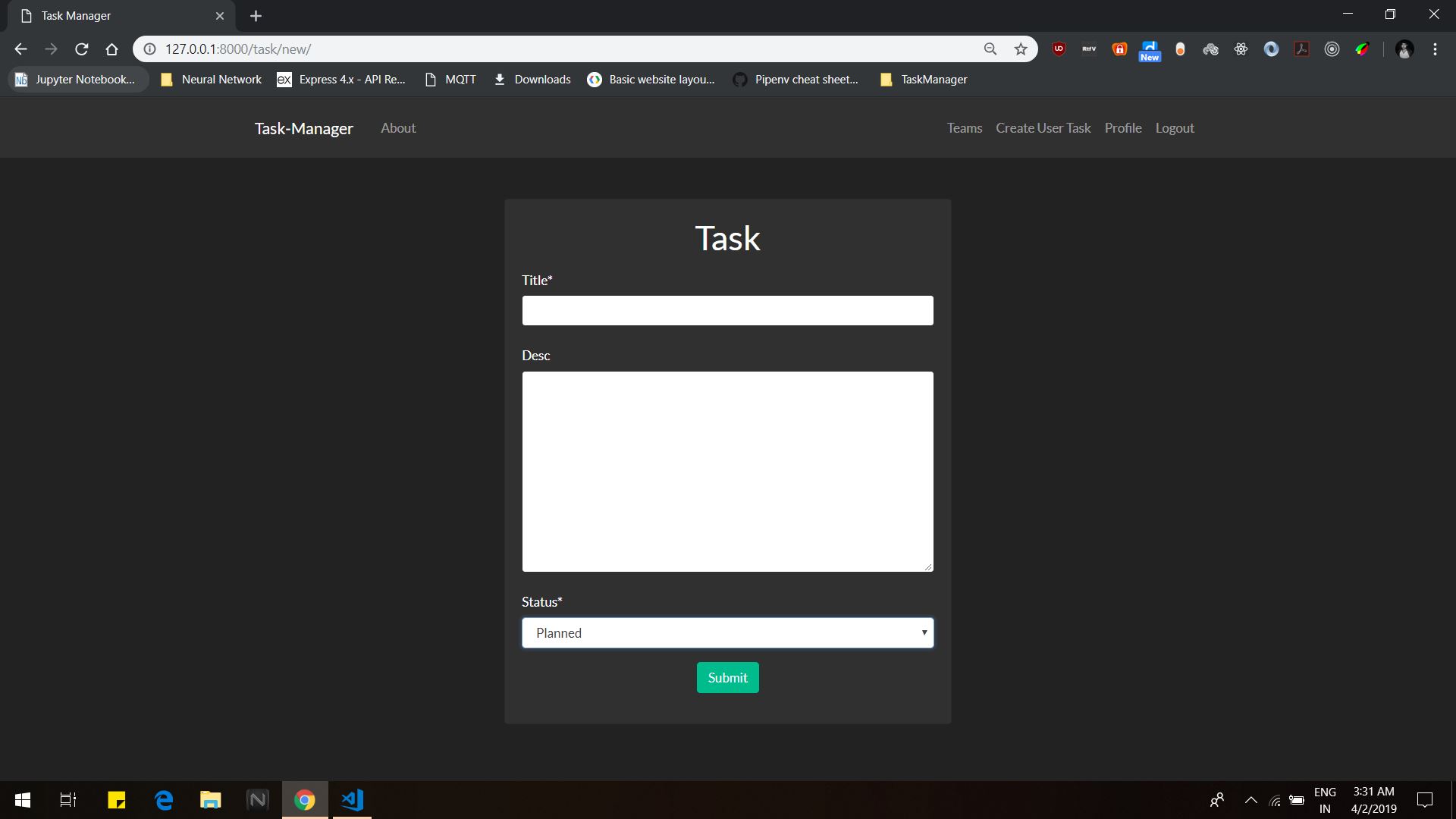Image resolution: width=1456 pixels, height=819 pixels.
Task: Open uBlock Origin extension icon
Action: point(1059,49)
